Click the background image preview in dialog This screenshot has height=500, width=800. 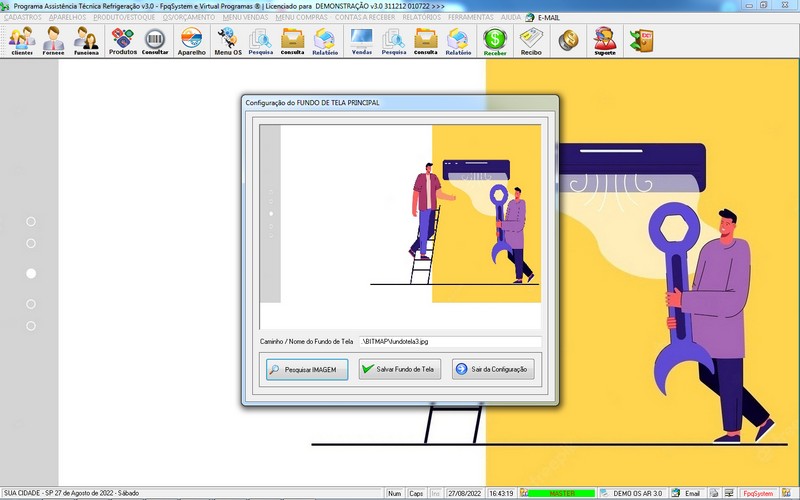point(401,227)
